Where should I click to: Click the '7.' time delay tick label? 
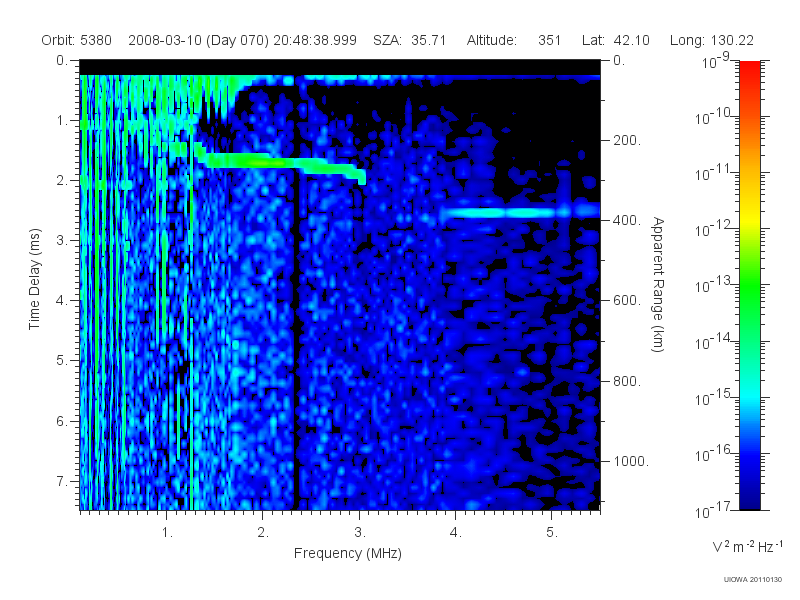click(62, 481)
